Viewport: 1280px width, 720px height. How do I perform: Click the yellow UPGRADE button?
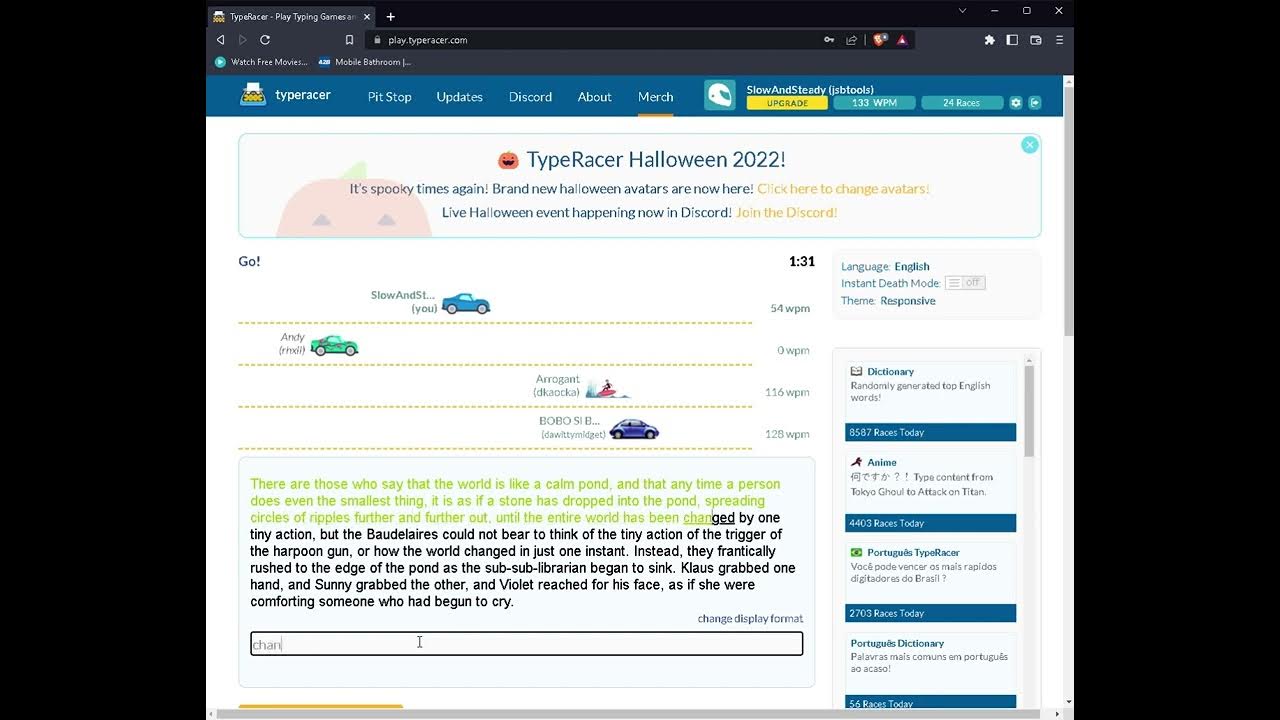coord(787,103)
